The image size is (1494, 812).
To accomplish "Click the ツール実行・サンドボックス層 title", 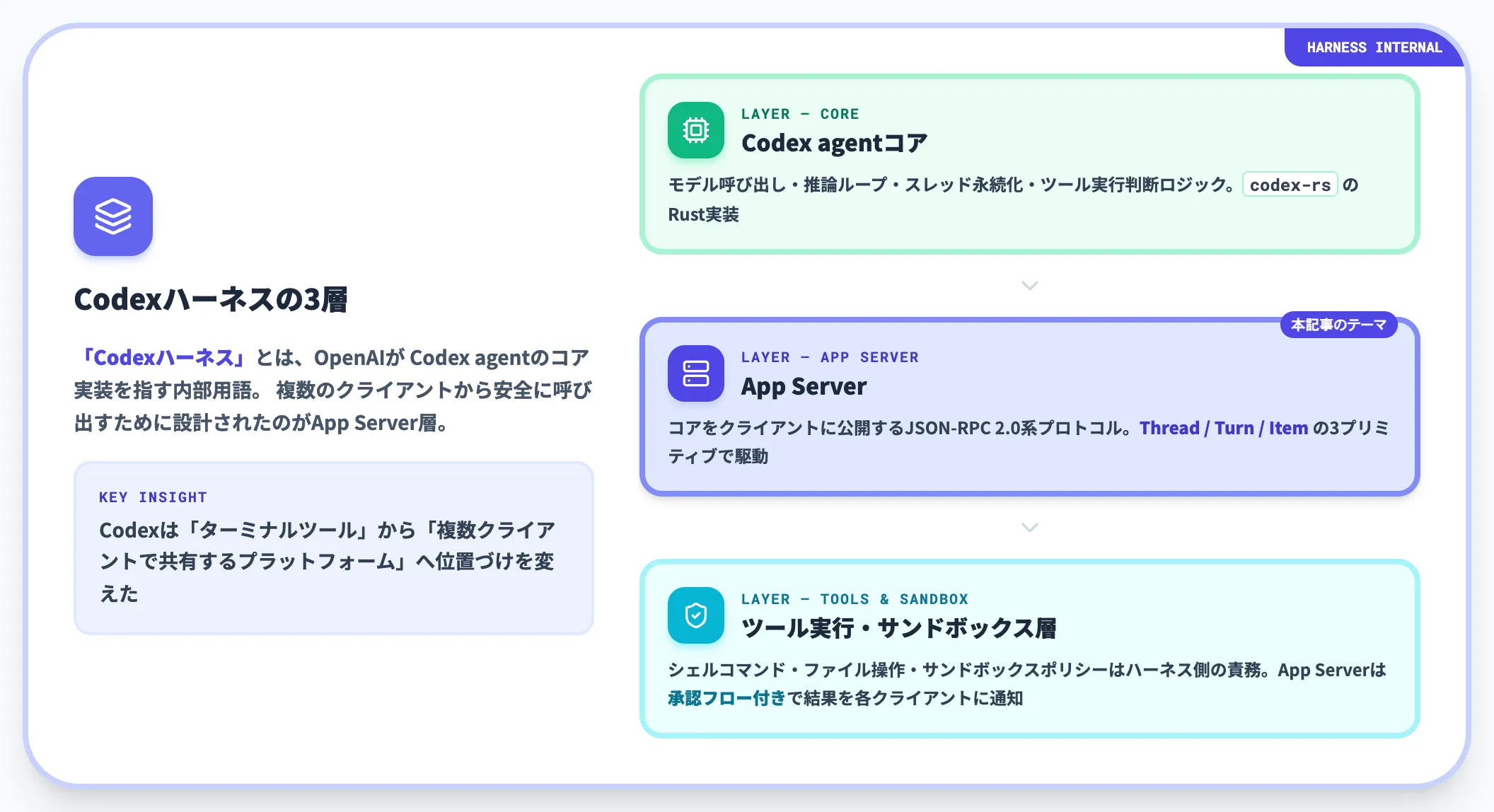I will point(898,628).
